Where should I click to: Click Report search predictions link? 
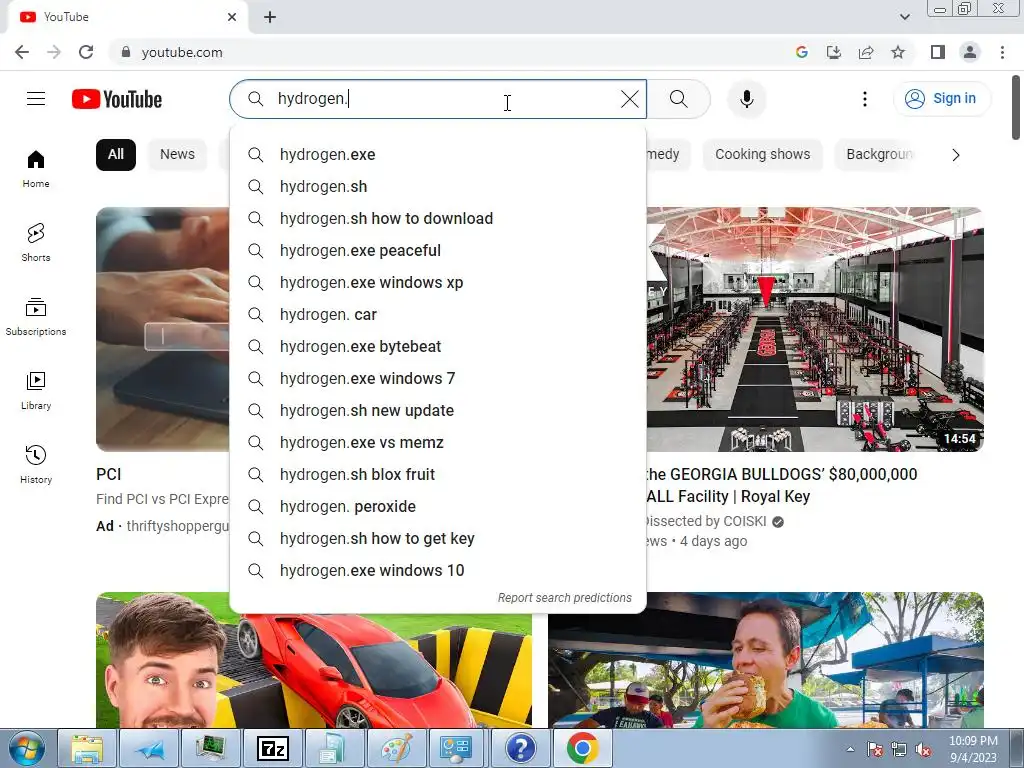564,598
